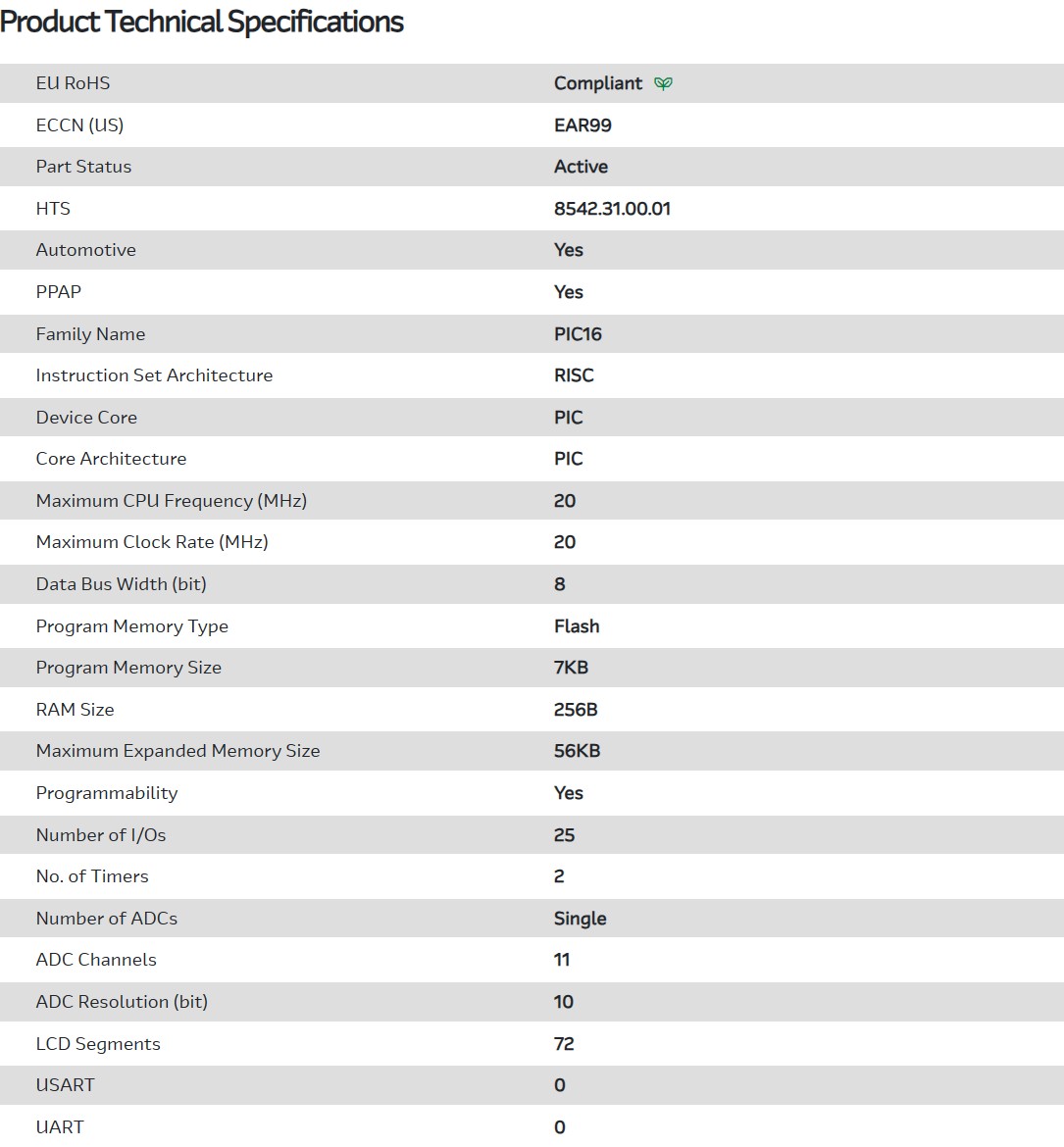Select the RISC architecture value

point(574,375)
